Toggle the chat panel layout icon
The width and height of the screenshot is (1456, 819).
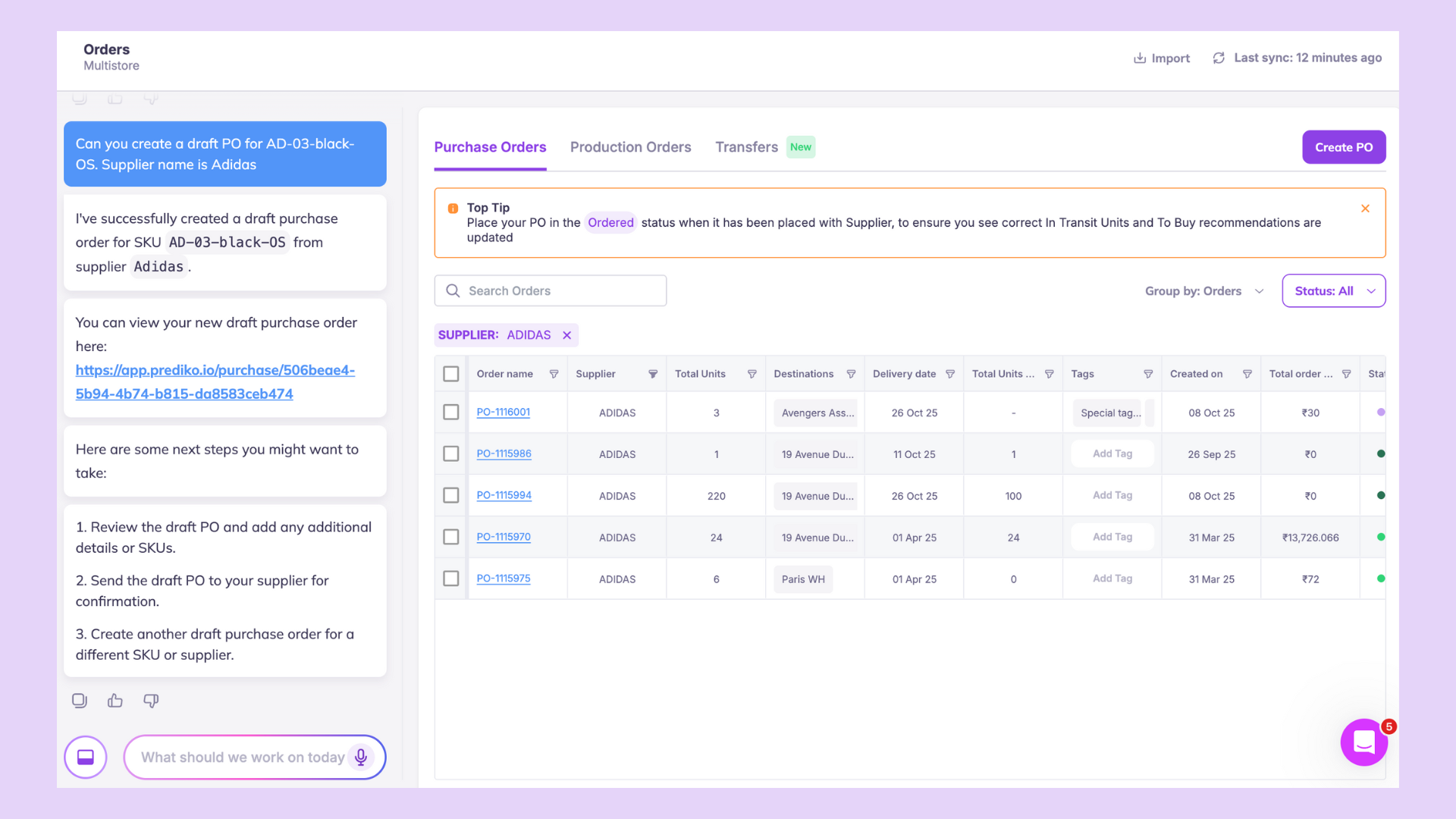pos(86,757)
